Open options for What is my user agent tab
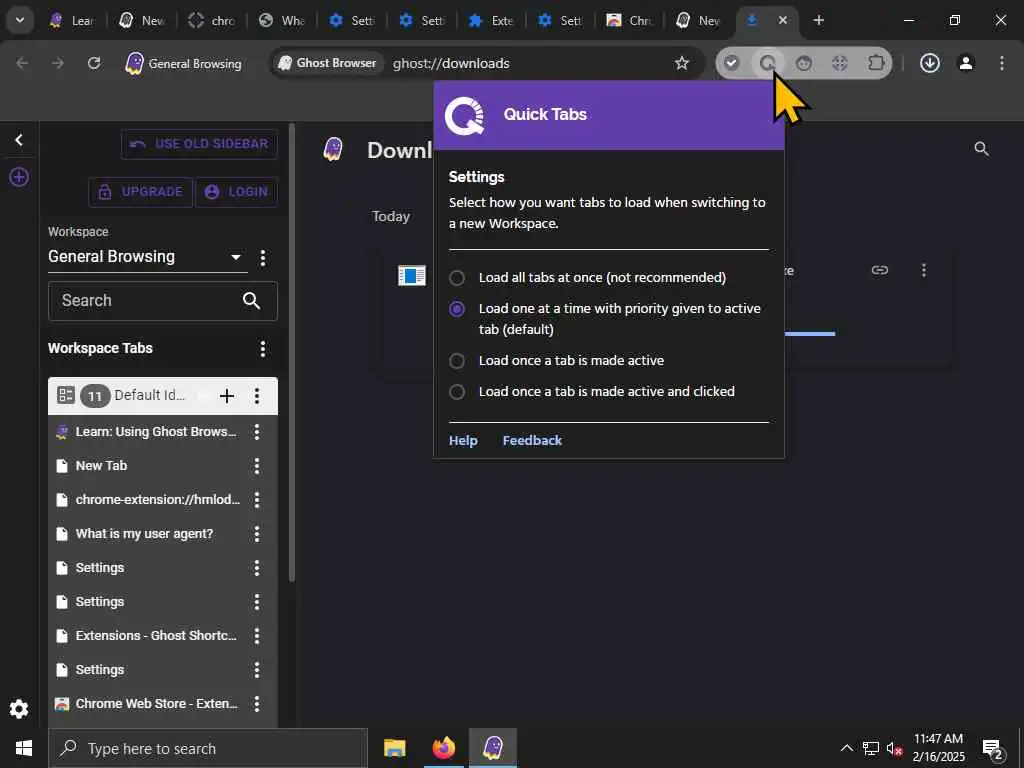1024x768 pixels. [x=257, y=534]
